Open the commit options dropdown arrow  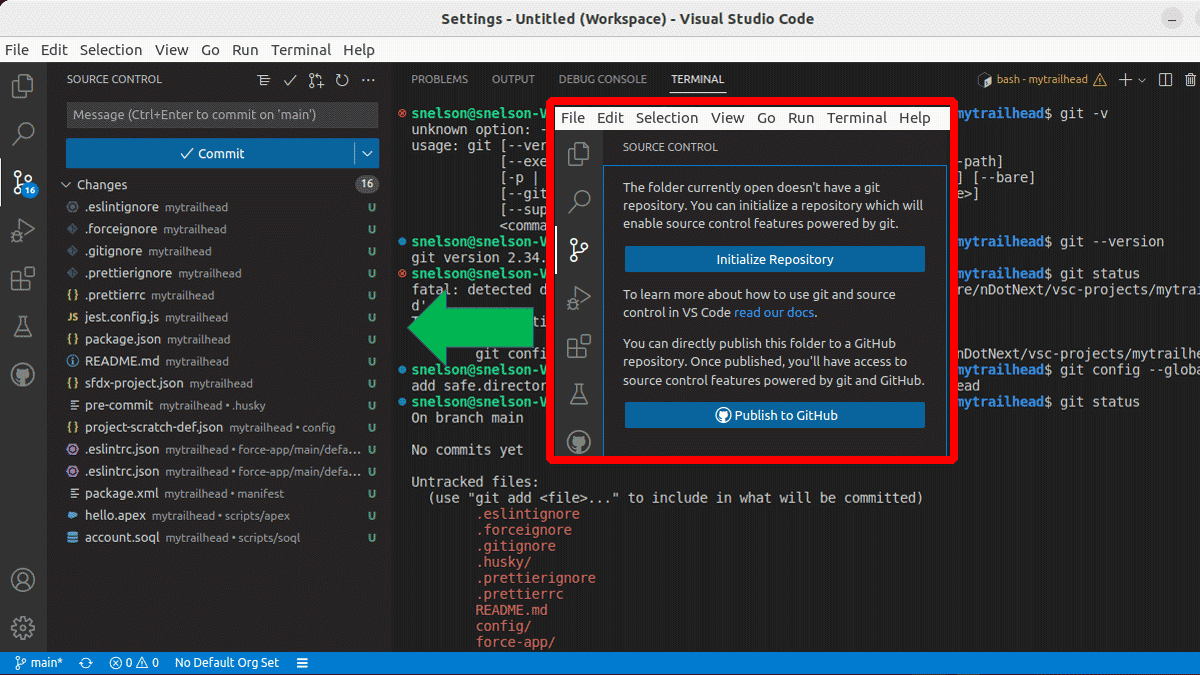tap(367, 153)
